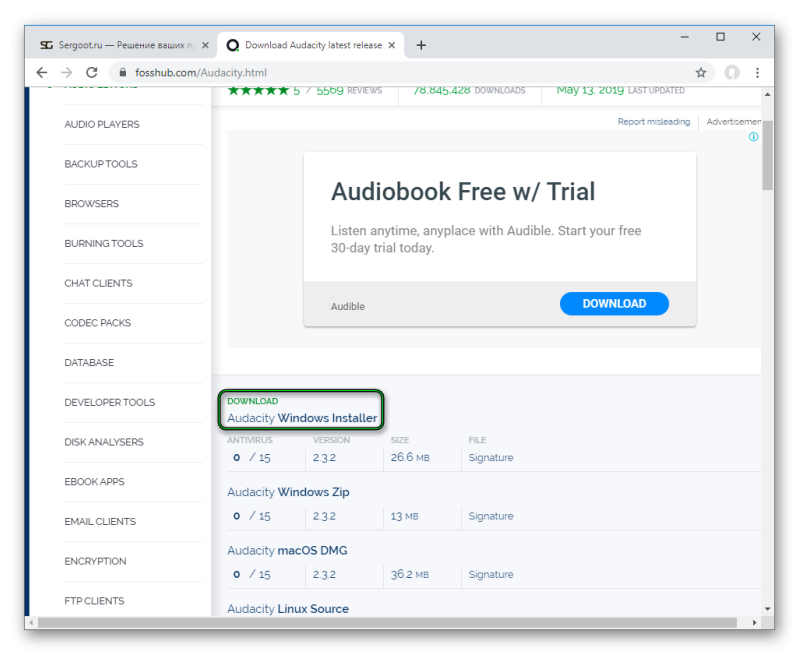Open the Backup Tools category
800x655 pixels.
(x=101, y=164)
